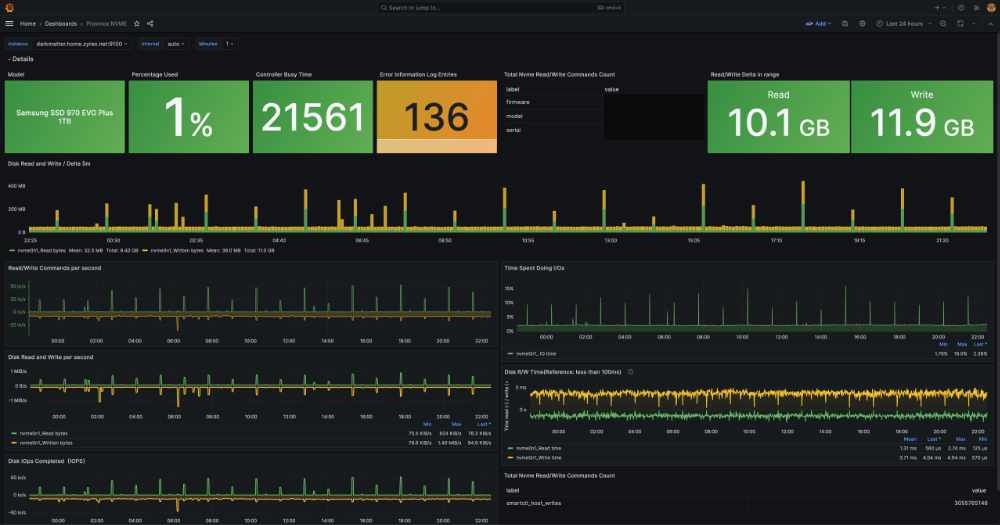Screen dimensions: 1000x525
Task: Open the help question-mark icon
Action: 961,8
